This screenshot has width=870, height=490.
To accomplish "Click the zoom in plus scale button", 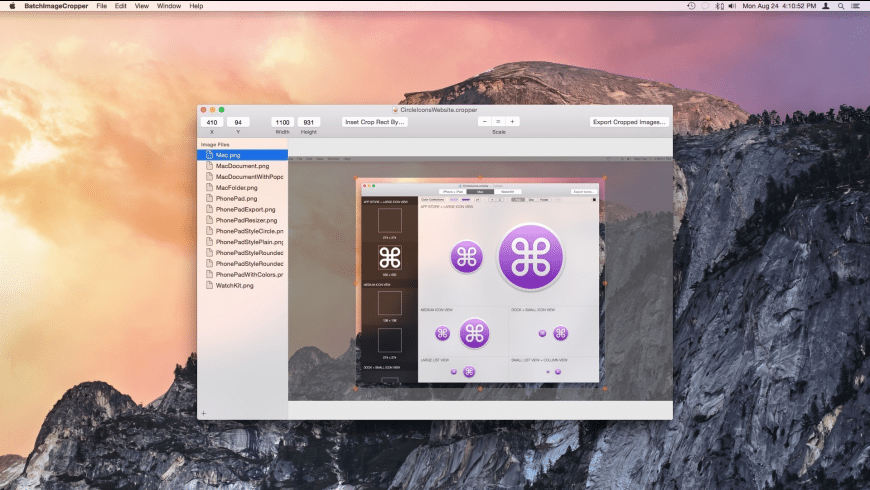I will click(512, 122).
